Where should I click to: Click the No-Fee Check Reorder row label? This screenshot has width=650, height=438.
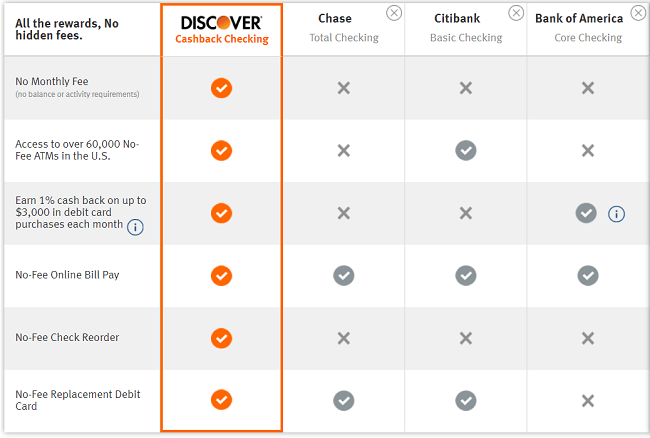(x=67, y=338)
